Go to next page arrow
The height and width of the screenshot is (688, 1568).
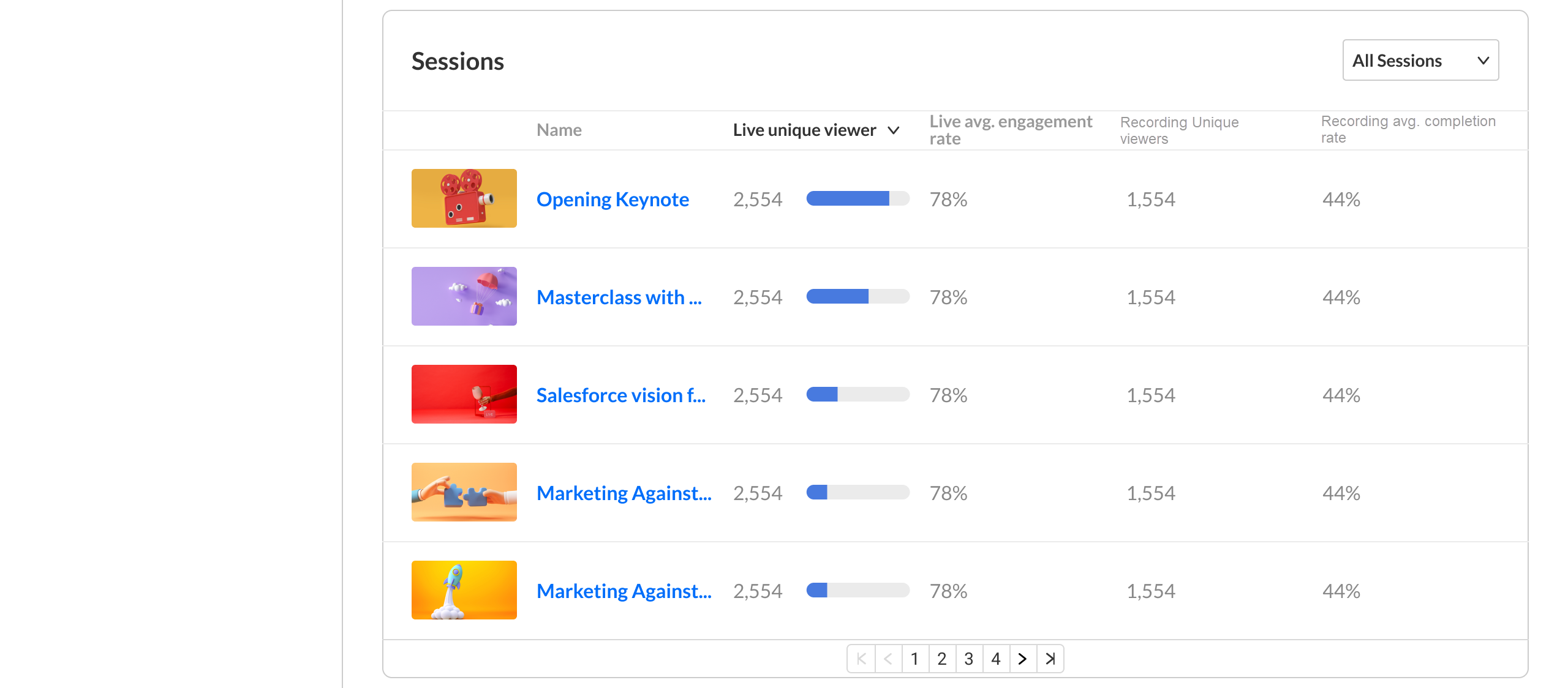(x=1023, y=659)
